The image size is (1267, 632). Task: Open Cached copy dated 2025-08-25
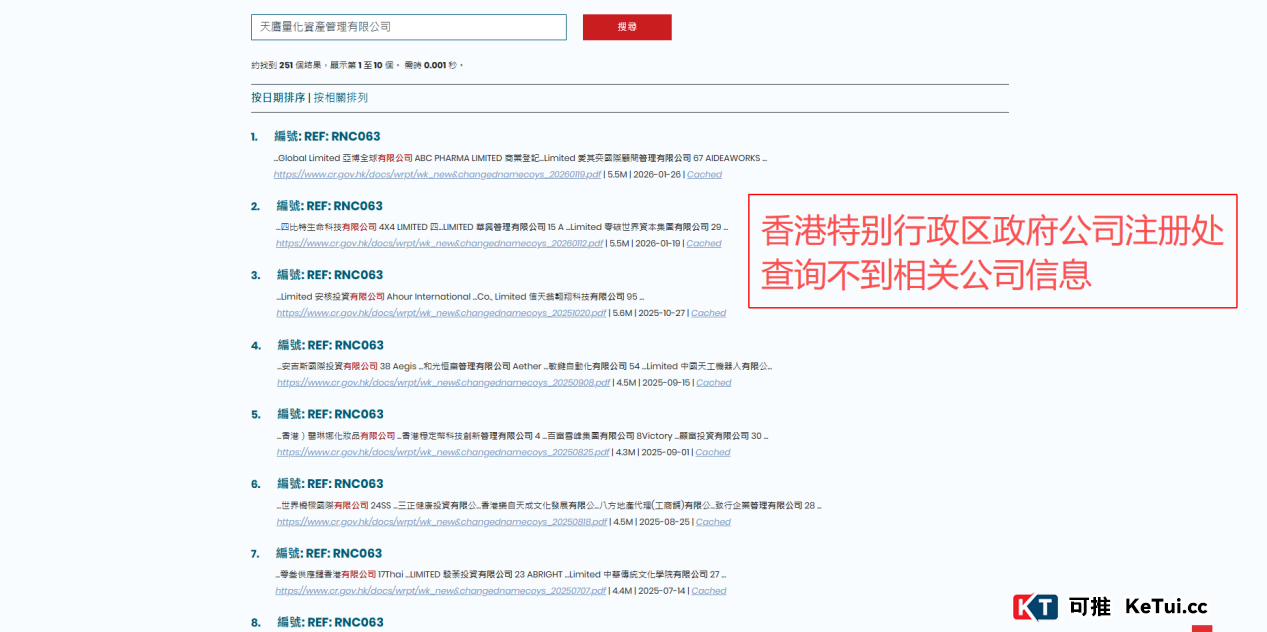713,521
